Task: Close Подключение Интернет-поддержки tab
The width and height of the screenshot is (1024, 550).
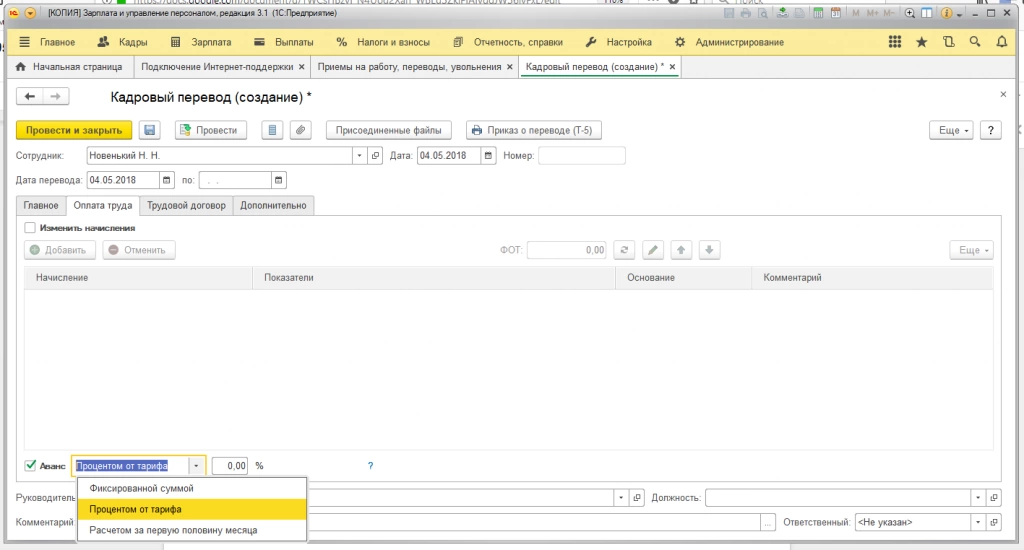Action: click(x=301, y=67)
